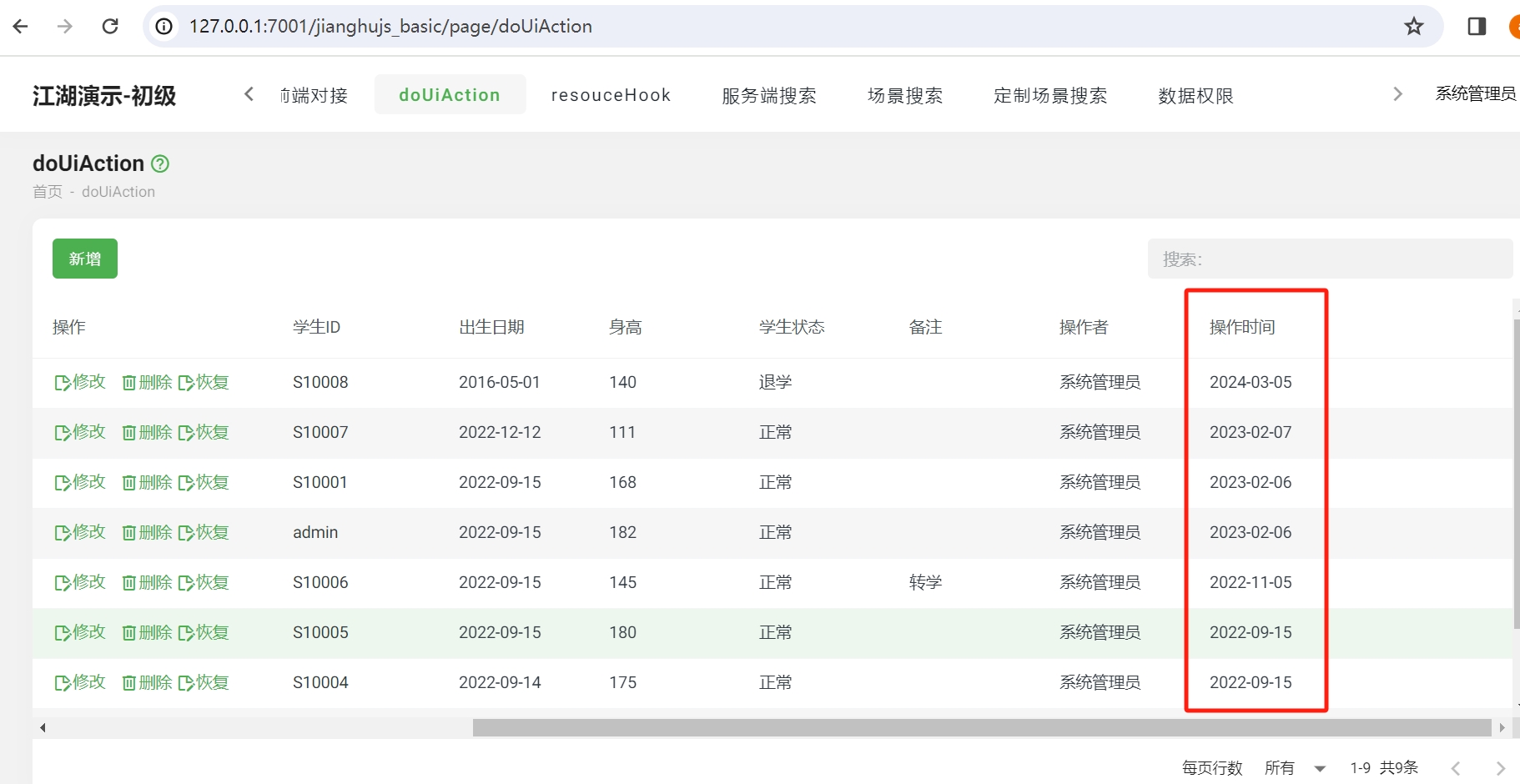Click the 恢复 icon for student S10005
The image size is (1520, 784).
click(x=204, y=632)
